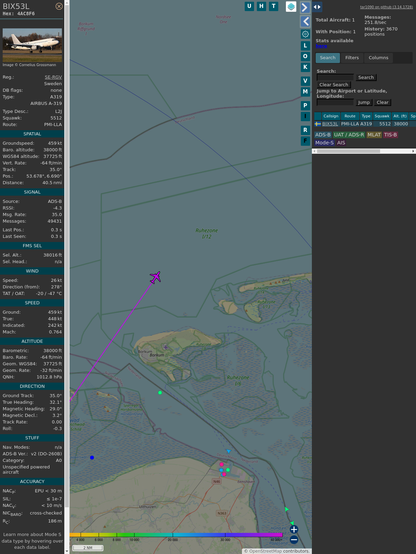Image resolution: width=416 pixels, height=554 pixels.
Task: Toggle the L map option button
Action: (x=305, y=46)
